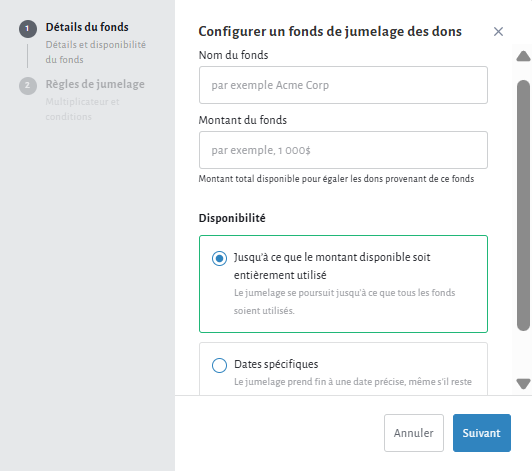Click the 'Dates spécifiques' option card
Image resolution: width=532 pixels, height=471 pixels.
(x=343, y=369)
